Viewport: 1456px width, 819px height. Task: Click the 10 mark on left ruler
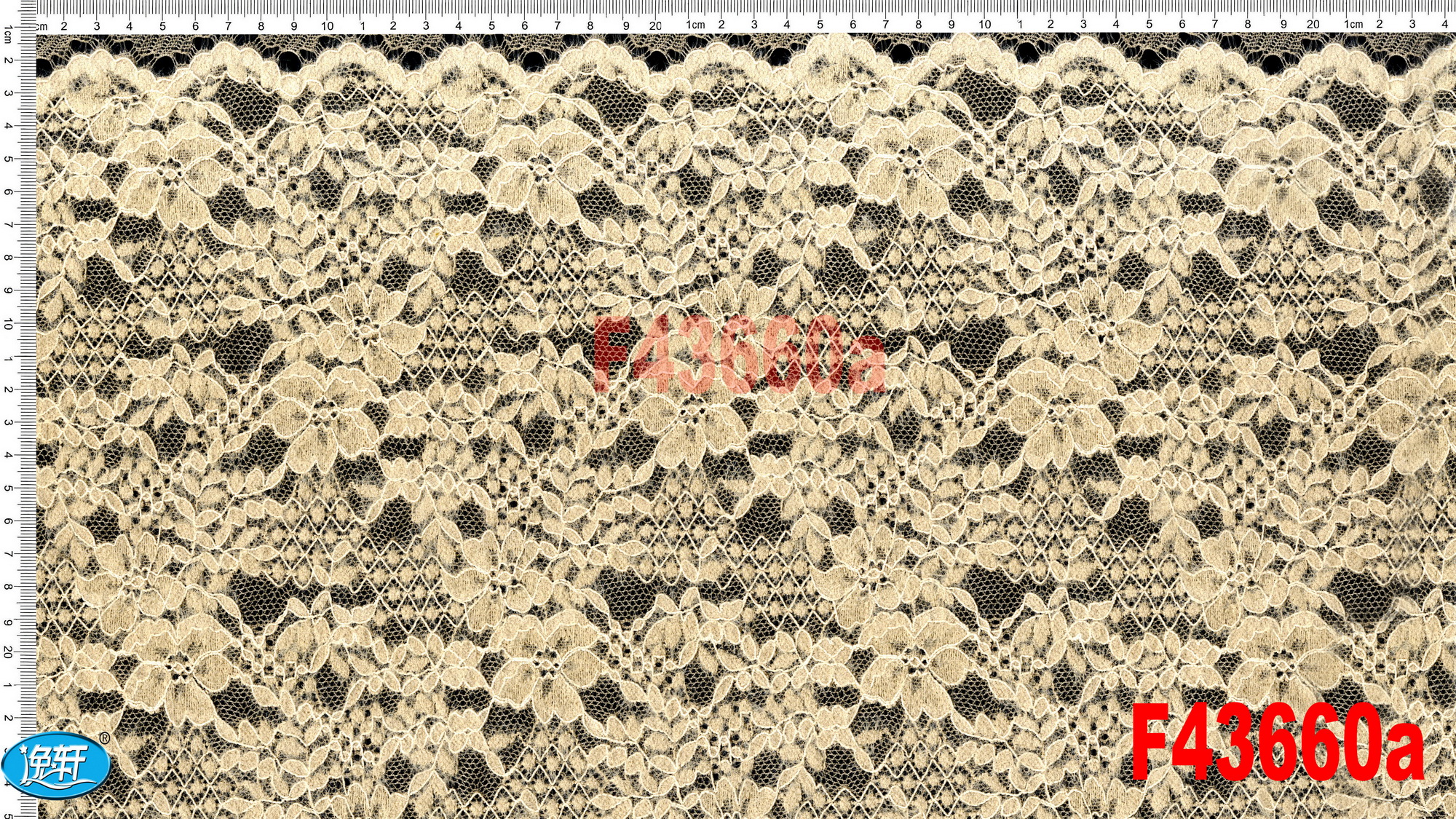[x=8, y=324]
